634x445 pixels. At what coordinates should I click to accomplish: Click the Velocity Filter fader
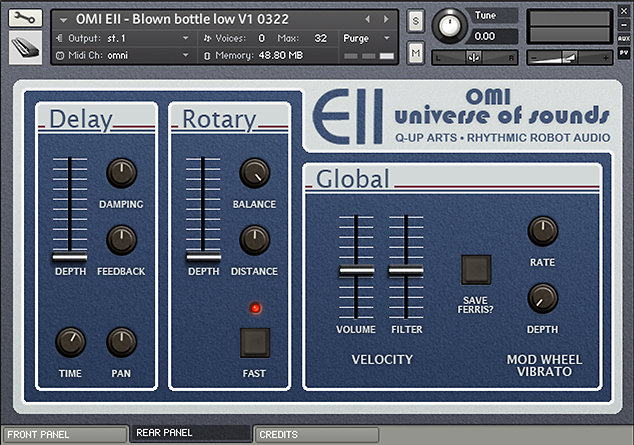406,271
